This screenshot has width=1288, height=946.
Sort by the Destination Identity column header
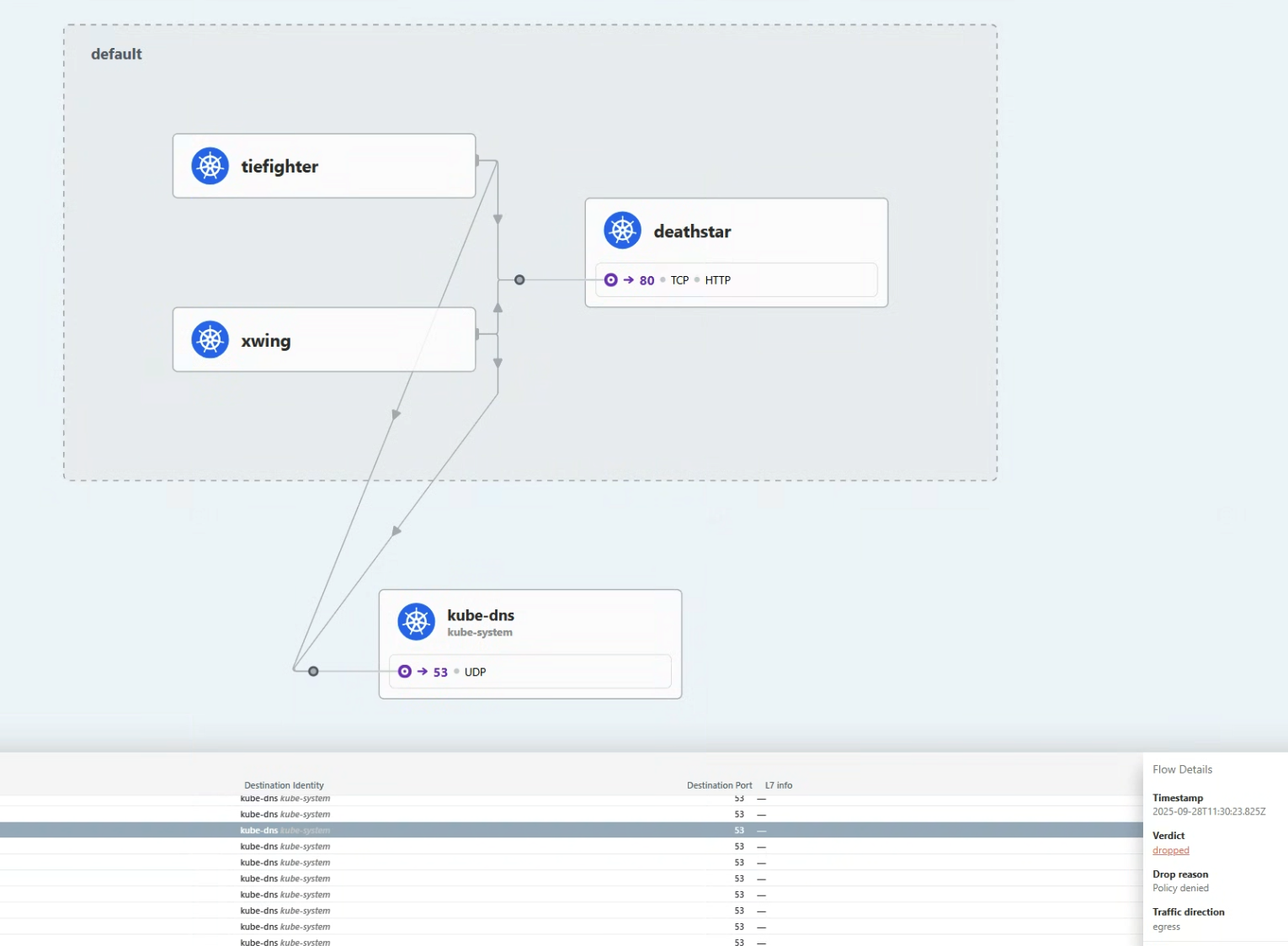284,785
